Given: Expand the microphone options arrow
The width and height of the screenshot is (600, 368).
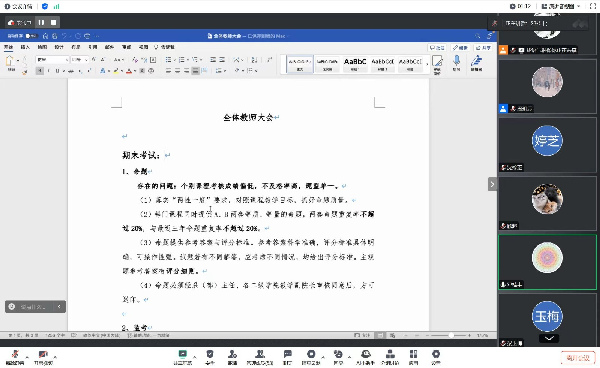Looking at the screenshot, I should [27, 357].
